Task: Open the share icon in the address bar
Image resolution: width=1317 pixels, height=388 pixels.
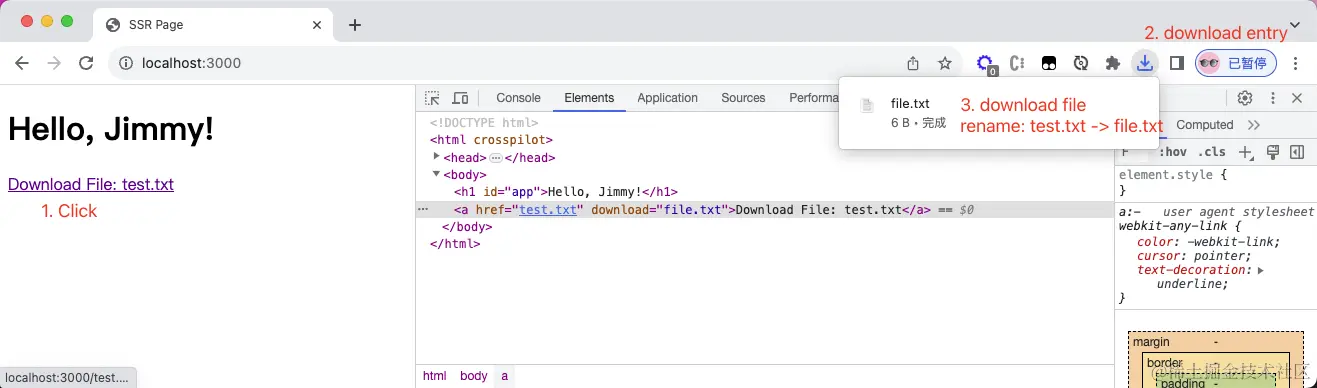Action: click(913, 63)
